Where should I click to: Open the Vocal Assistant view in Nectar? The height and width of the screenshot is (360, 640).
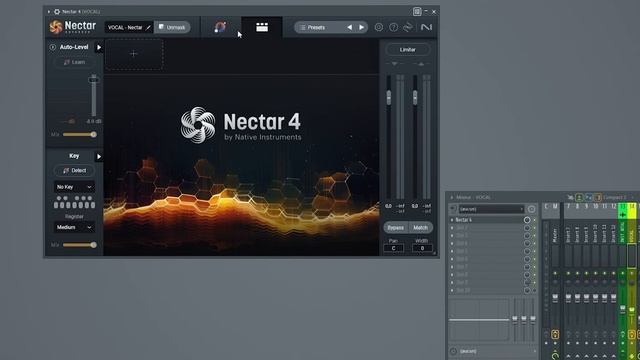tap(220, 27)
